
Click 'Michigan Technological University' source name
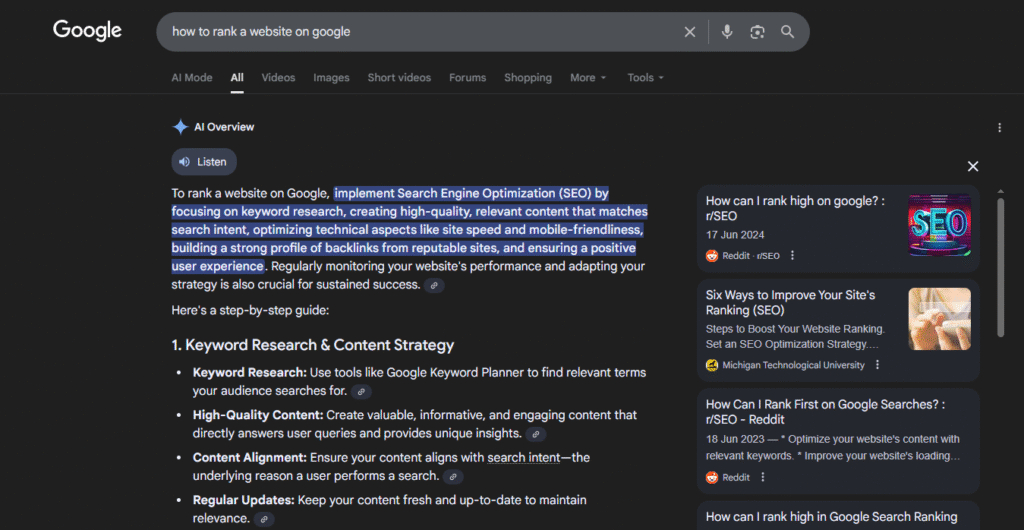[793, 366]
